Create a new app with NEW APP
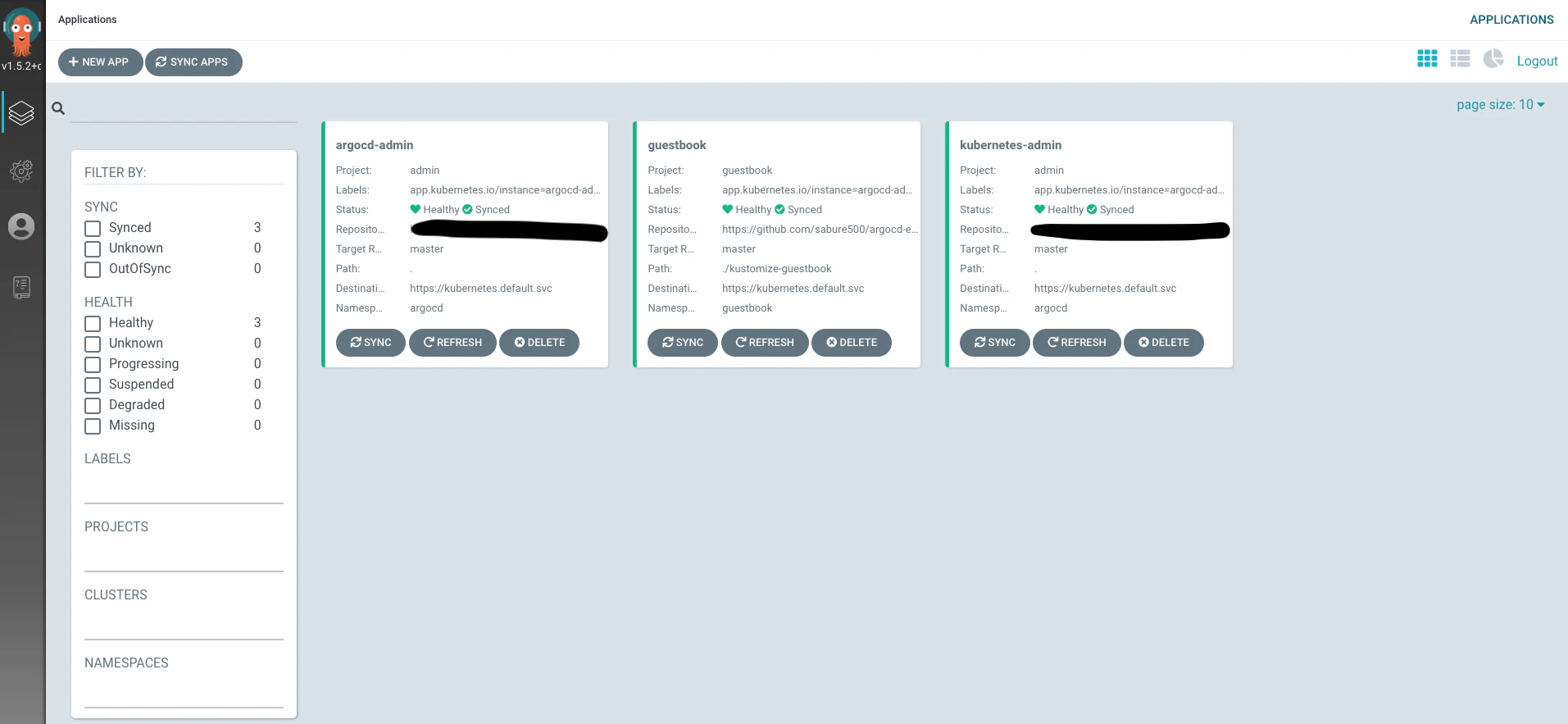Screen dimensions: 1568x724 tap(100, 62)
